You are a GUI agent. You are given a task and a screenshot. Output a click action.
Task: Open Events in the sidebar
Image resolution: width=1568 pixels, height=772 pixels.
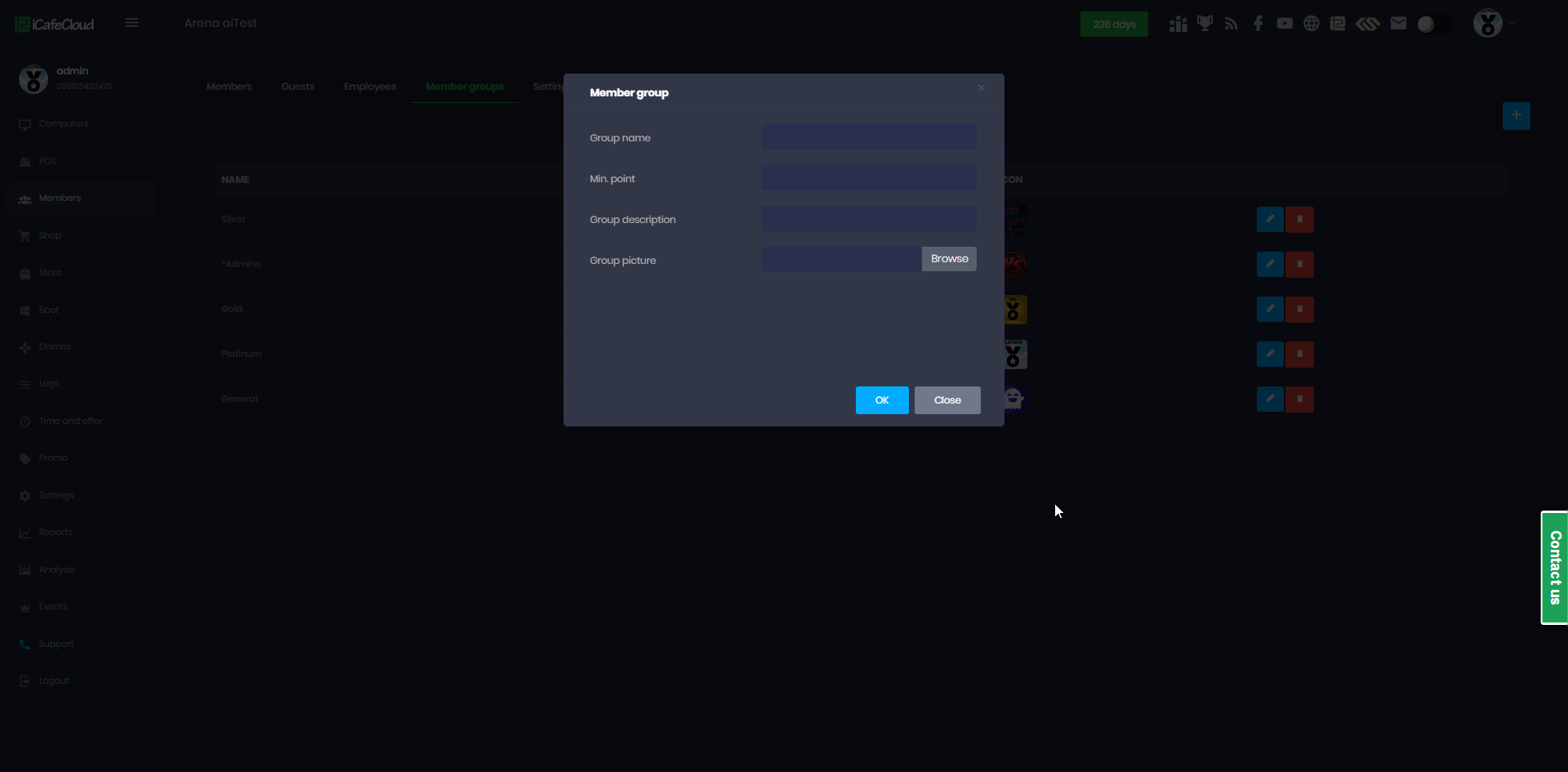[53, 607]
